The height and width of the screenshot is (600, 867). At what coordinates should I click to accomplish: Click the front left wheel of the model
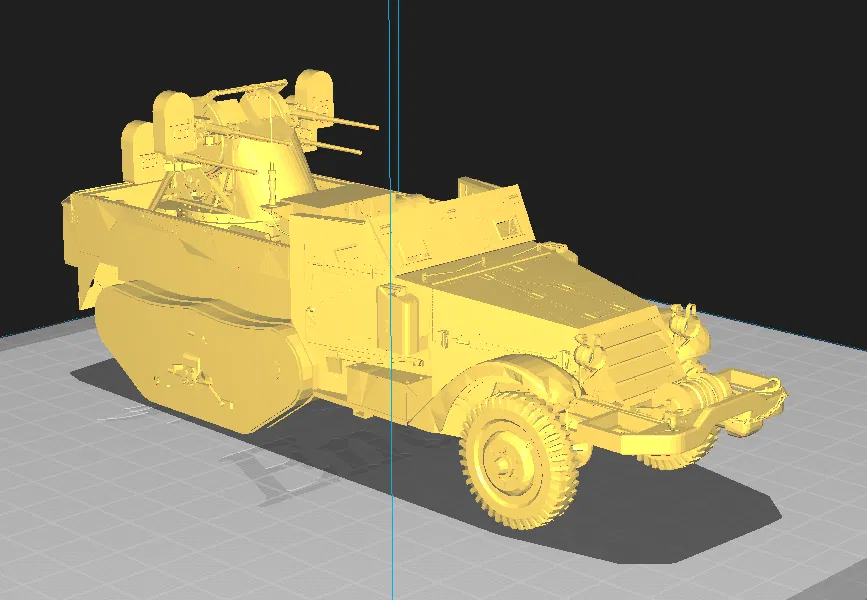(510, 460)
